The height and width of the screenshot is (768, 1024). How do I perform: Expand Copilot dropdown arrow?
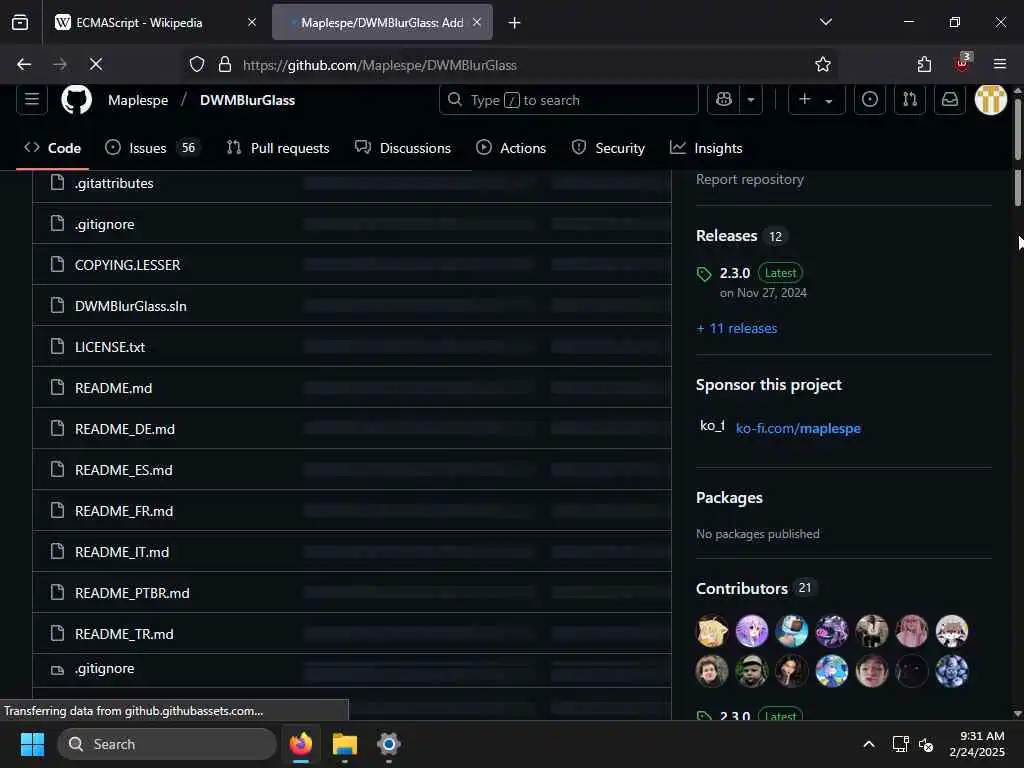pos(751,99)
